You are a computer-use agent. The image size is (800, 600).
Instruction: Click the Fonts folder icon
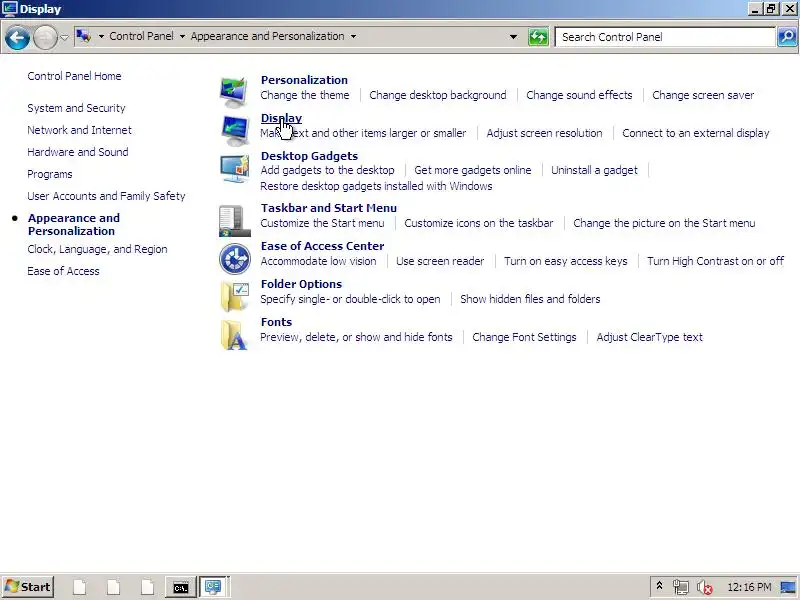pyautogui.click(x=234, y=335)
